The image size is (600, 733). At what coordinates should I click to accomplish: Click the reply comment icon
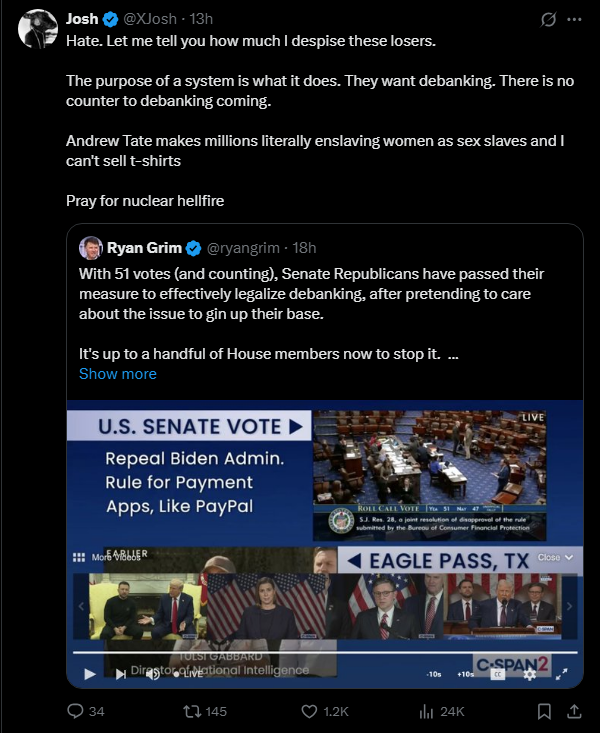(x=74, y=711)
